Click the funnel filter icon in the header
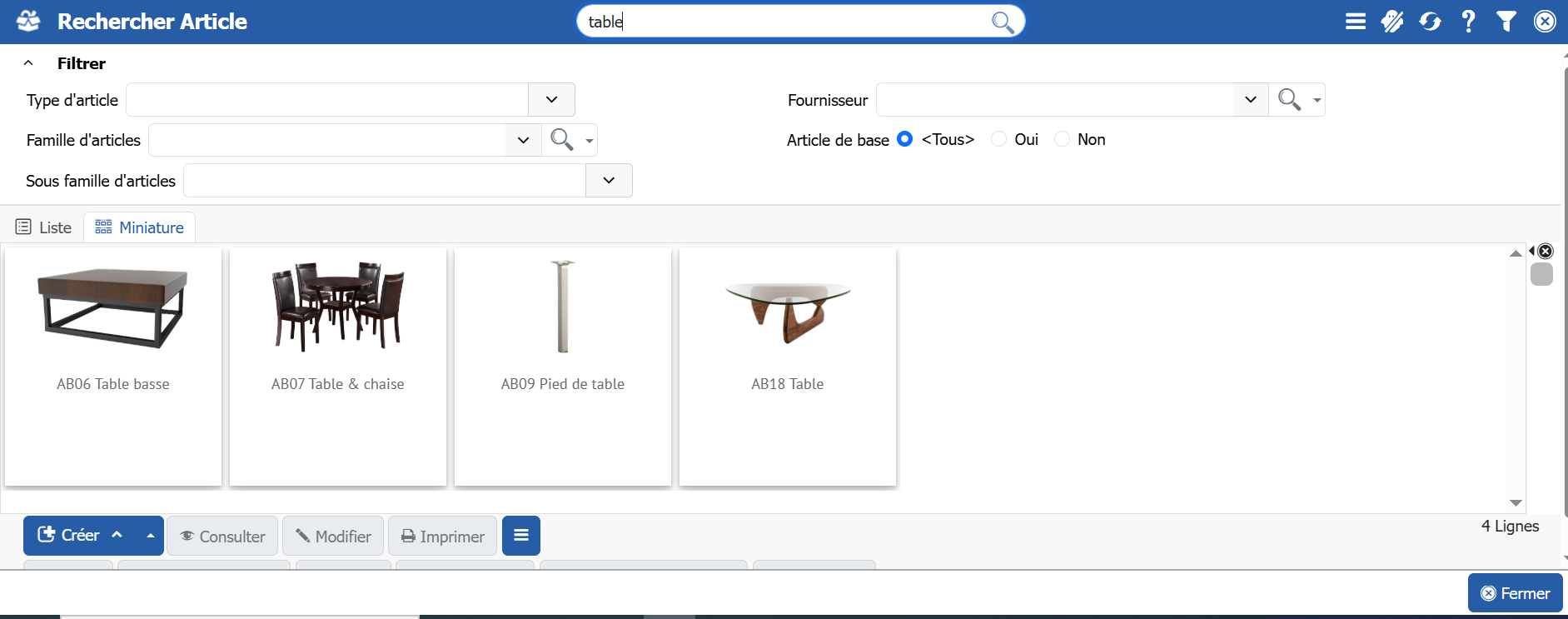1568x619 pixels. 1506,22
